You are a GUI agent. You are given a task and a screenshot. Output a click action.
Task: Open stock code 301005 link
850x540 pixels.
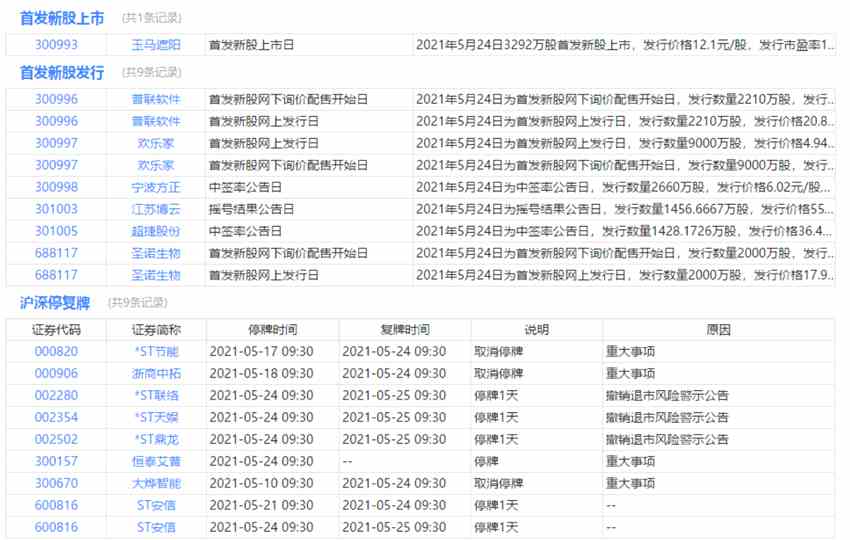click(x=56, y=232)
